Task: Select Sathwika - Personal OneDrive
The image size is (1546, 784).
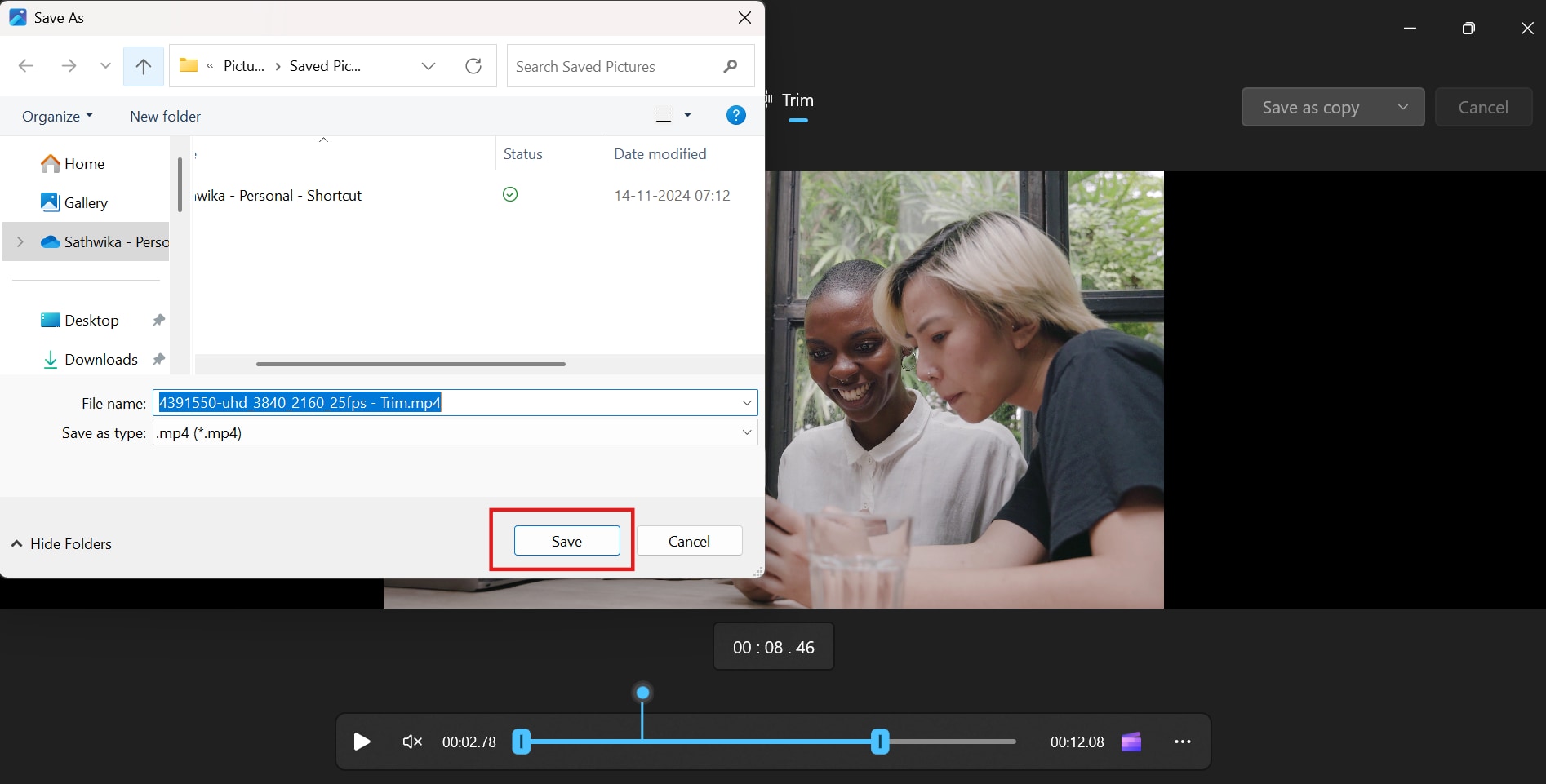Action: pos(105,242)
